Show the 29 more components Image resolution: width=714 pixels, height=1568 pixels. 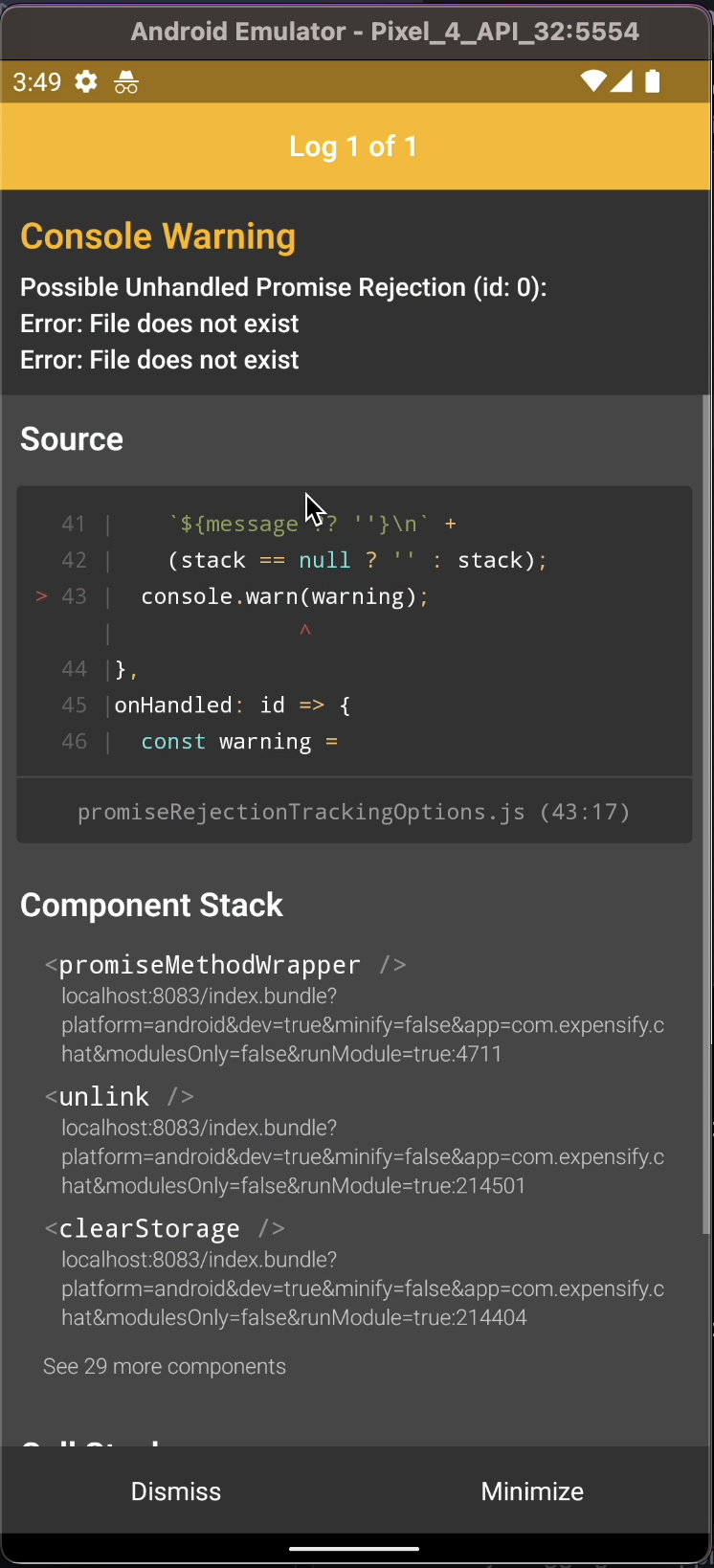tap(164, 1366)
